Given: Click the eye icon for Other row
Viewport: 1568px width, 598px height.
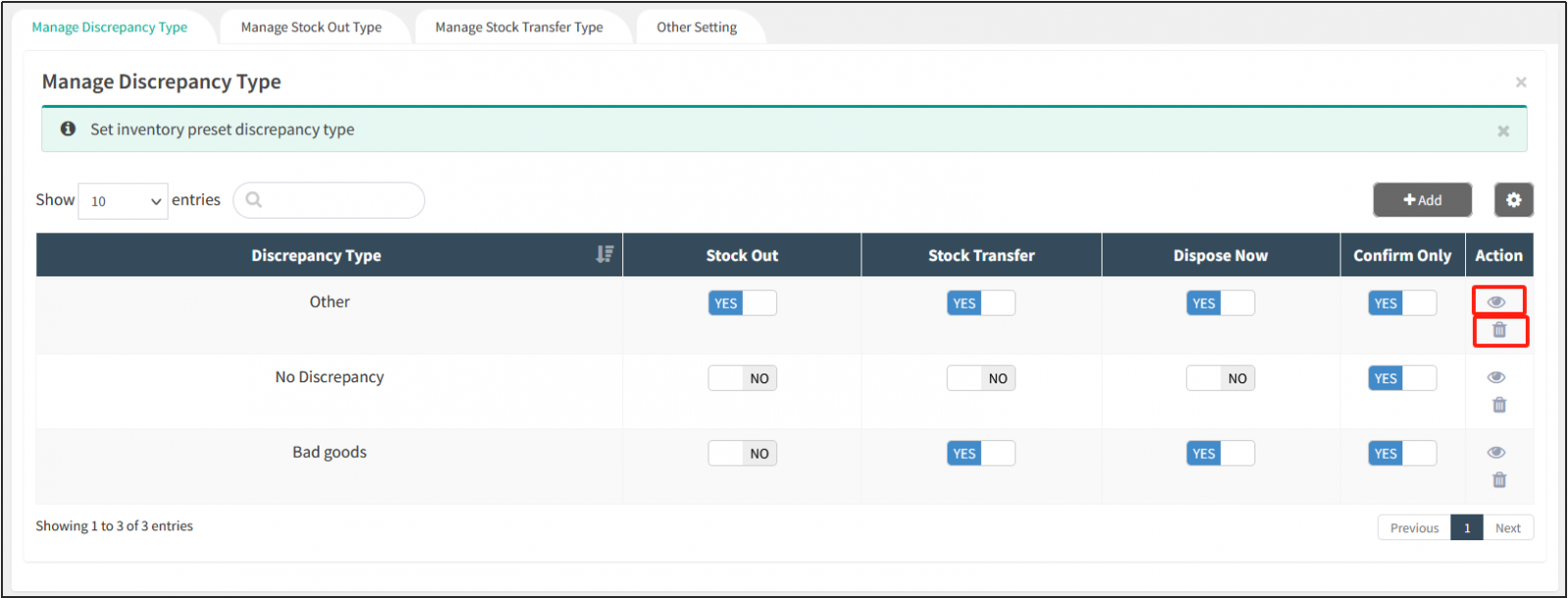Looking at the screenshot, I should 1495,302.
